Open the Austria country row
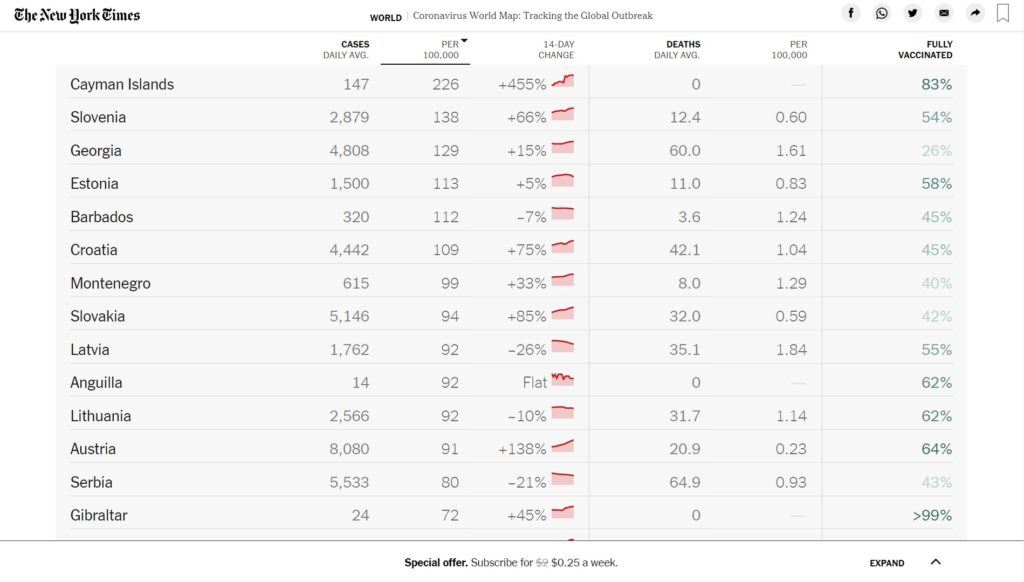The width and height of the screenshot is (1024, 582). pos(511,449)
